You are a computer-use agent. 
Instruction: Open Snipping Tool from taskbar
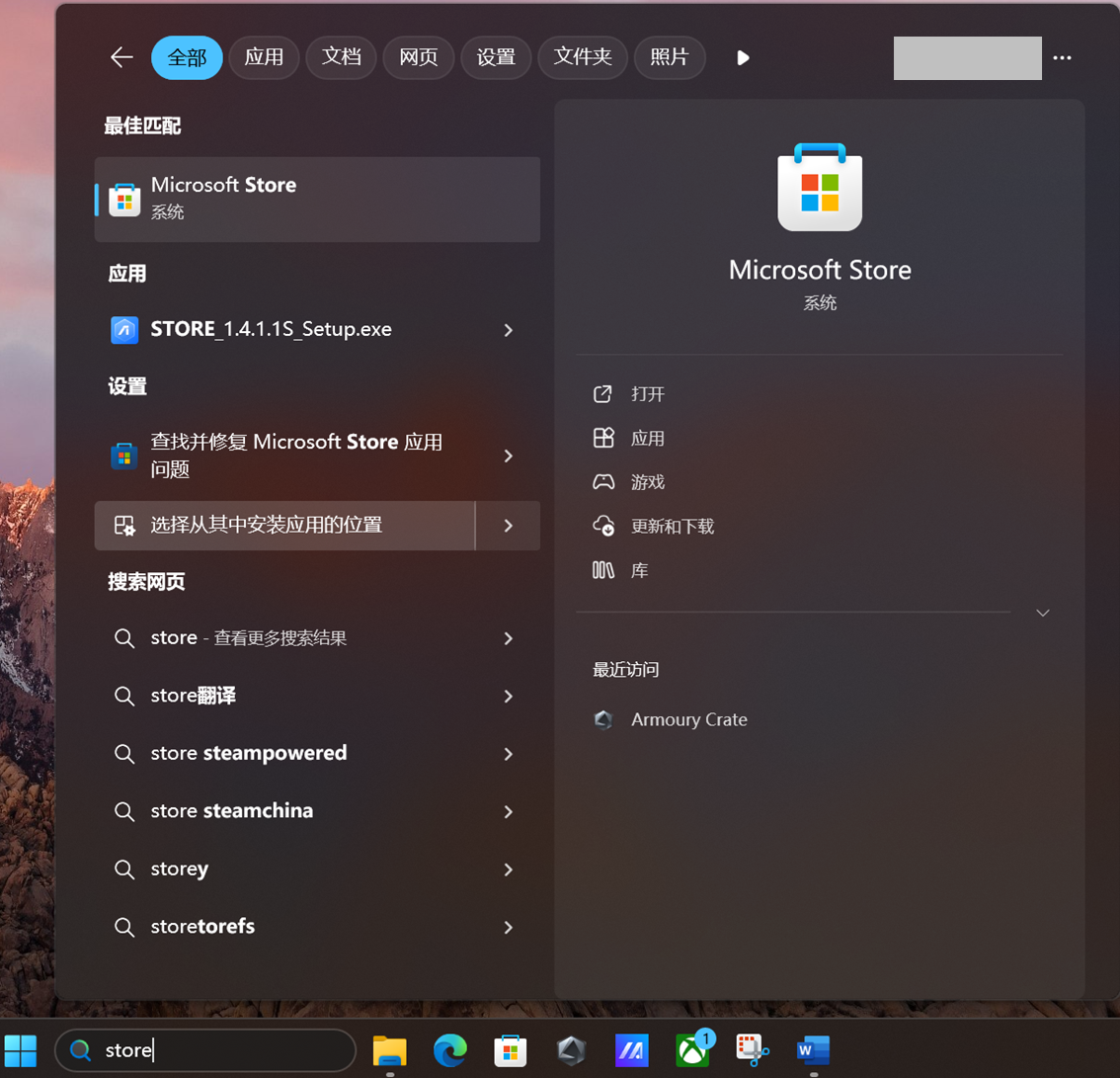click(x=753, y=1050)
